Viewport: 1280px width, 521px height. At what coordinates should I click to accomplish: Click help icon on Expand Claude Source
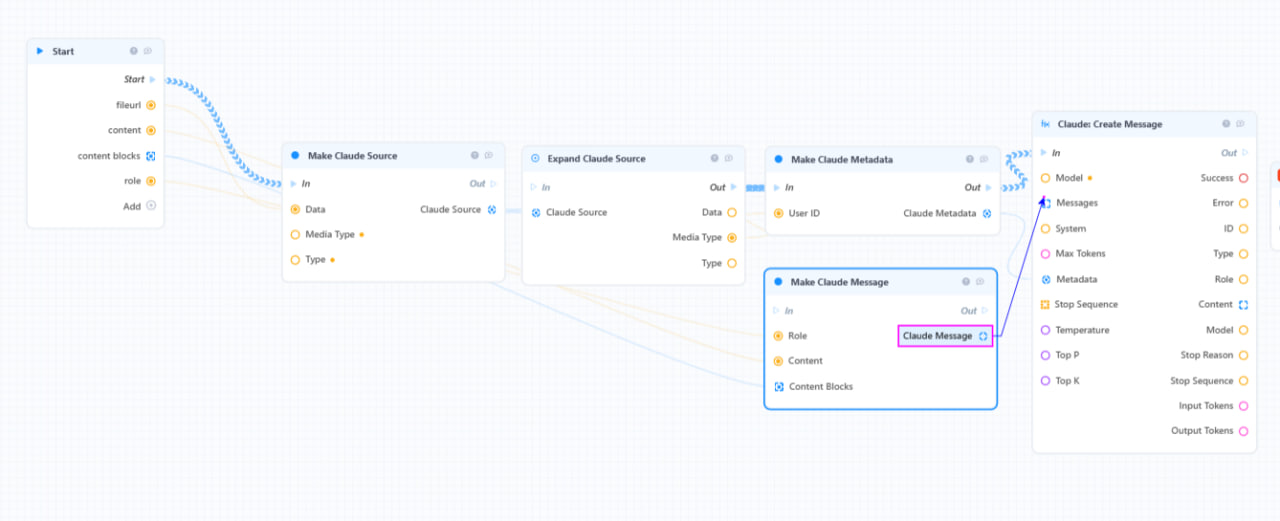coord(715,158)
